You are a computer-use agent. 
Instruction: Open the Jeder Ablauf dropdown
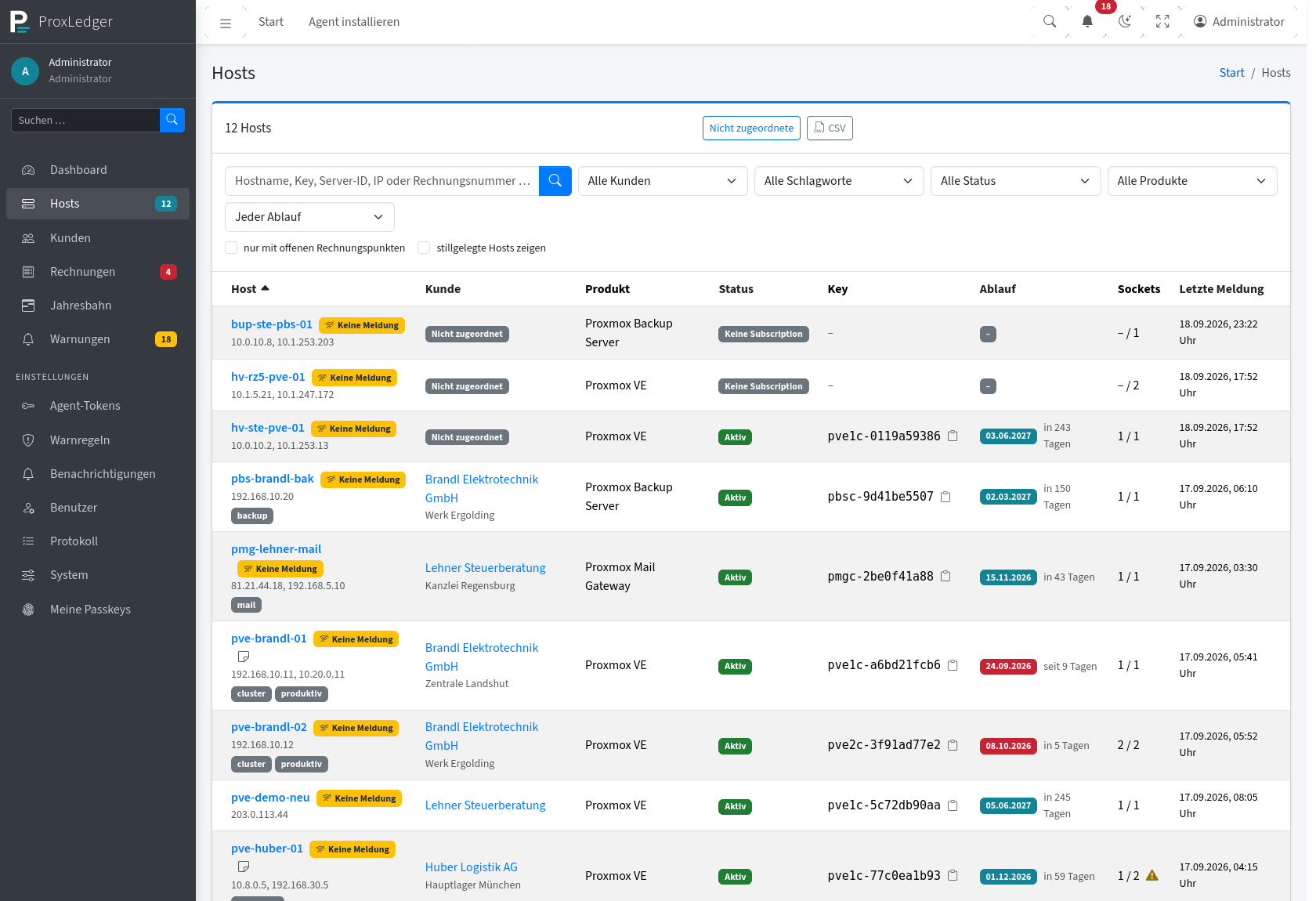(309, 217)
